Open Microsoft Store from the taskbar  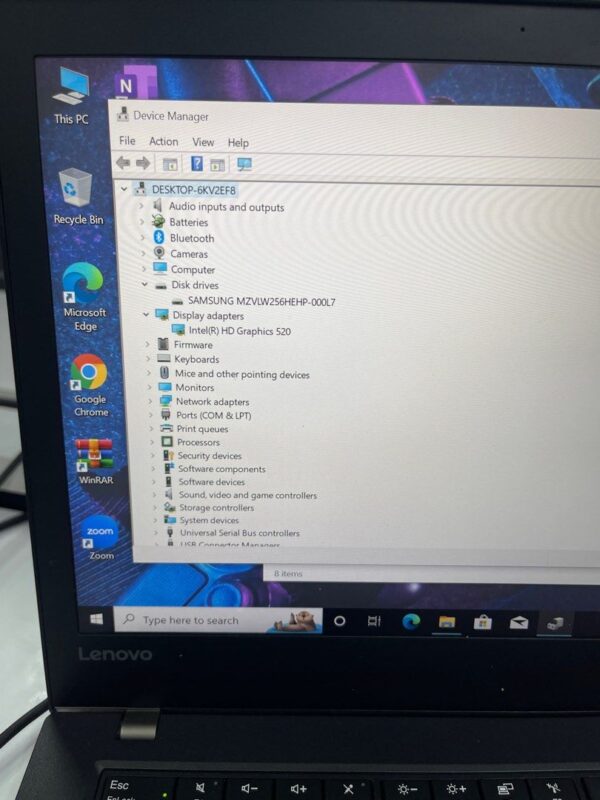click(x=482, y=622)
